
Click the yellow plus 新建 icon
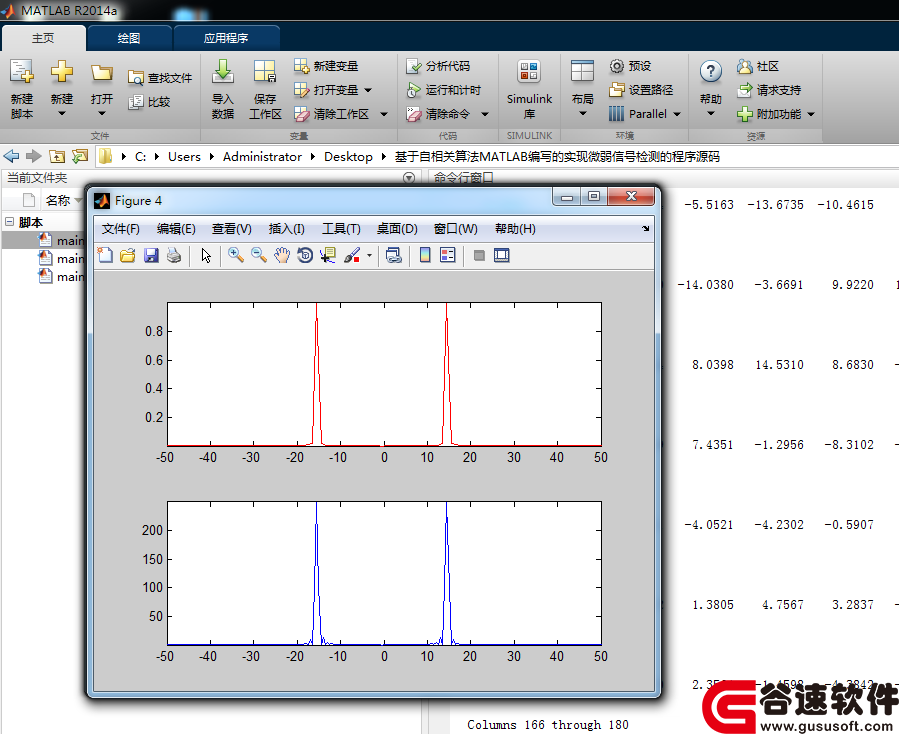[61, 72]
